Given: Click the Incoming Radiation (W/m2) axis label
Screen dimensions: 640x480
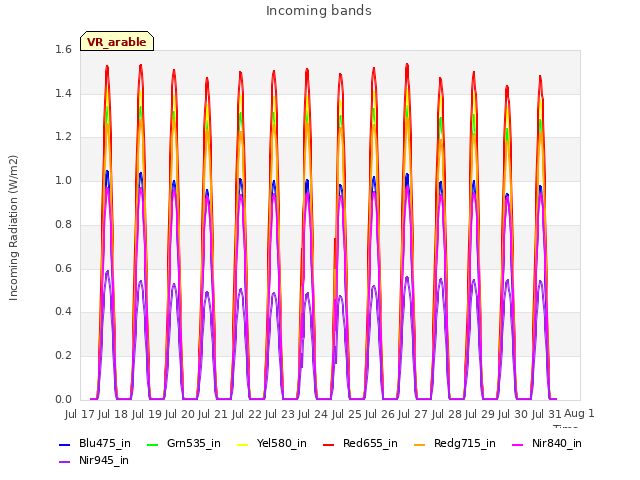Looking at the screenshot, I should [x=13, y=228].
